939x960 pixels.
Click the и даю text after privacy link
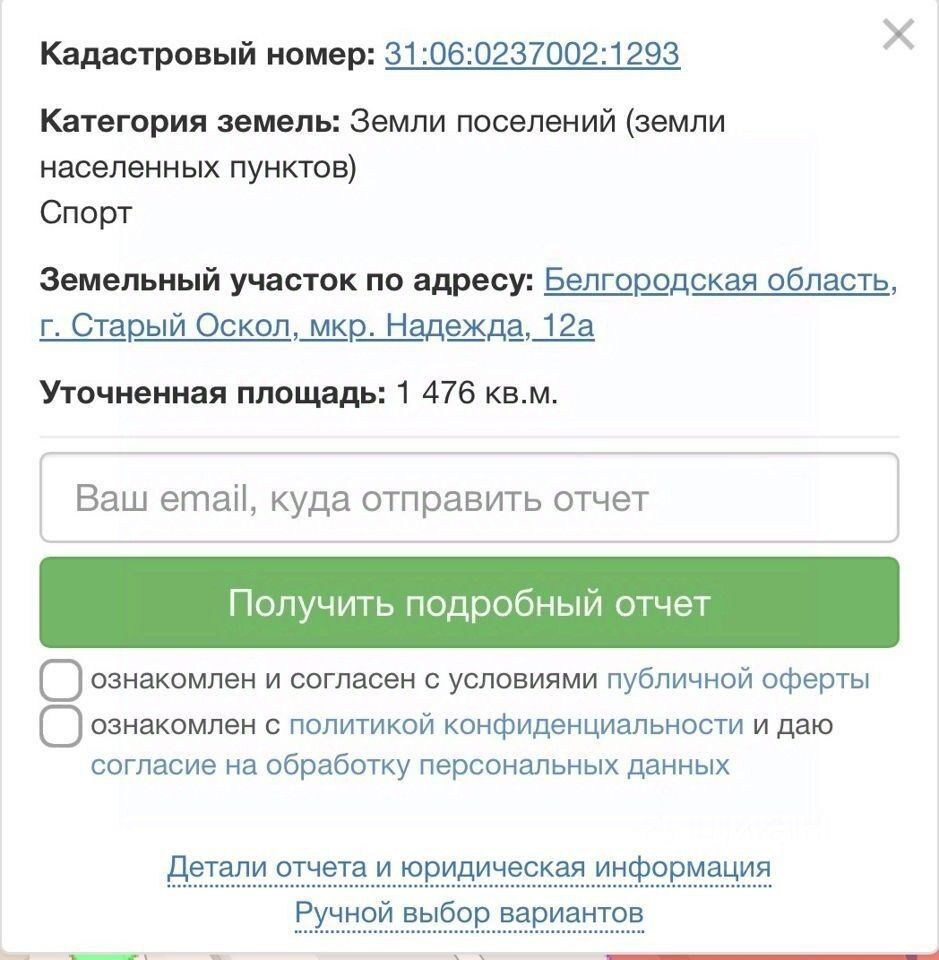click(793, 725)
